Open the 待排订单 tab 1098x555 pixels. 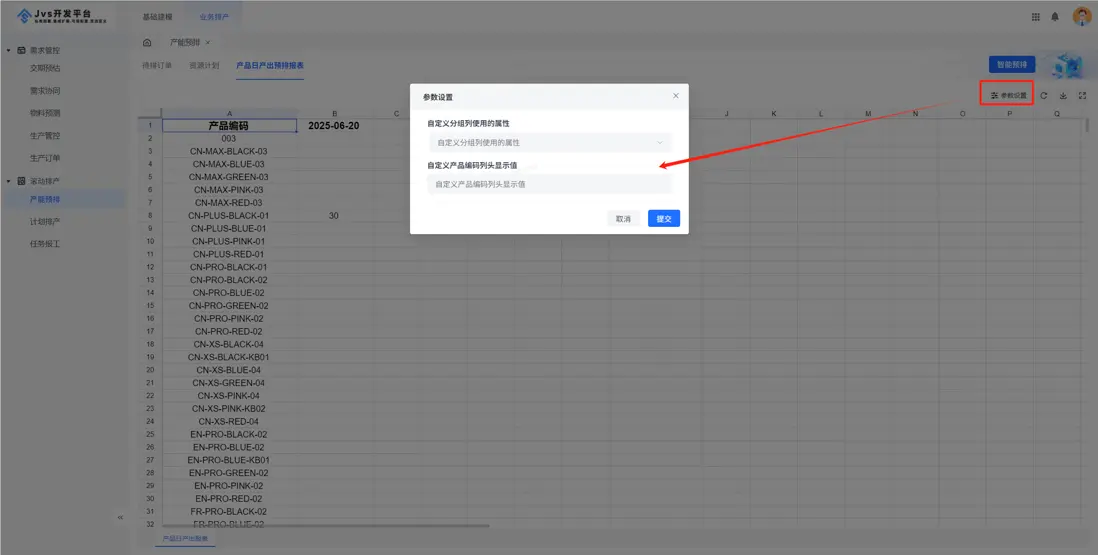[157, 66]
